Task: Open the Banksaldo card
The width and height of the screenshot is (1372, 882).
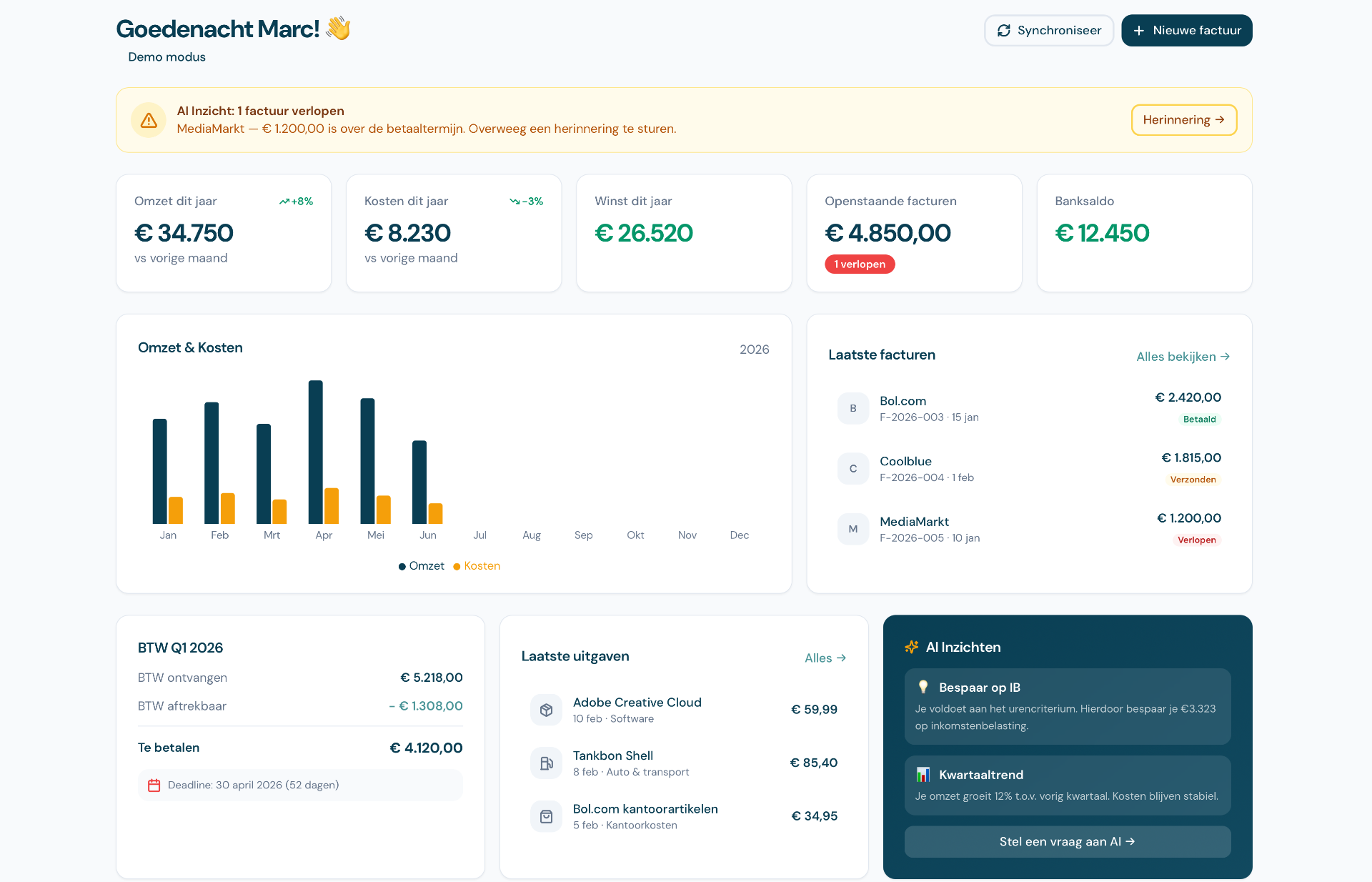Action: tap(1144, 233)
